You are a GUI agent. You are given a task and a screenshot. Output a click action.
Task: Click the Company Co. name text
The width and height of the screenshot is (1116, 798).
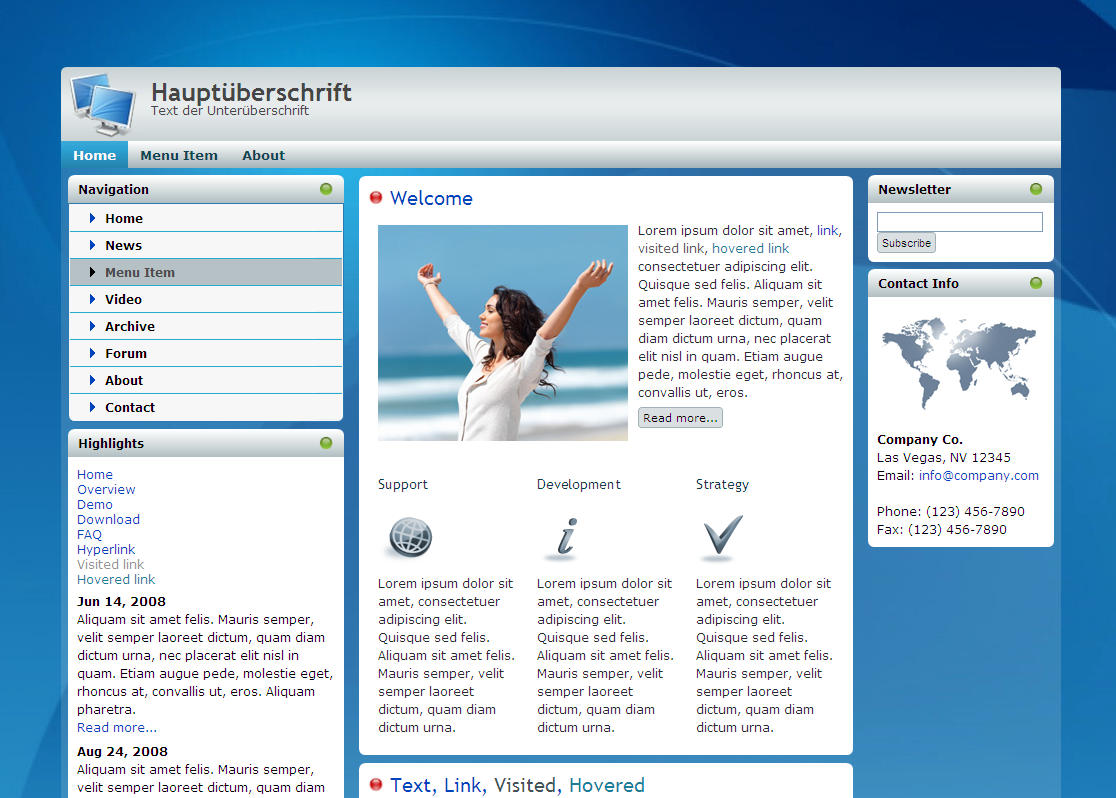point(920,439)
